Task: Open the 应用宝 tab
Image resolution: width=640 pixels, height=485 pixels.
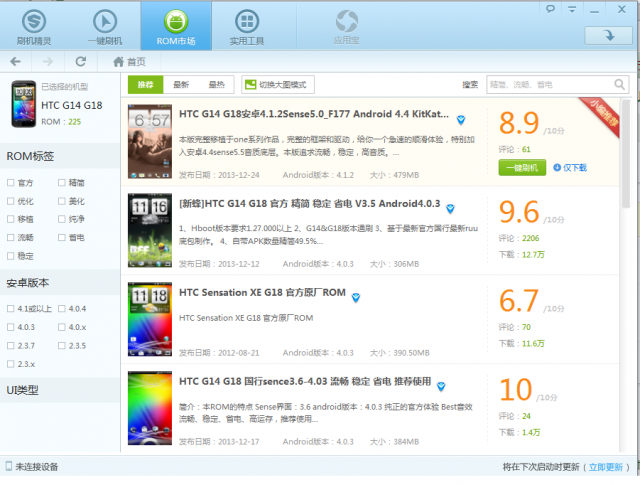Action: pyautogui.click(x=347, y=27)
